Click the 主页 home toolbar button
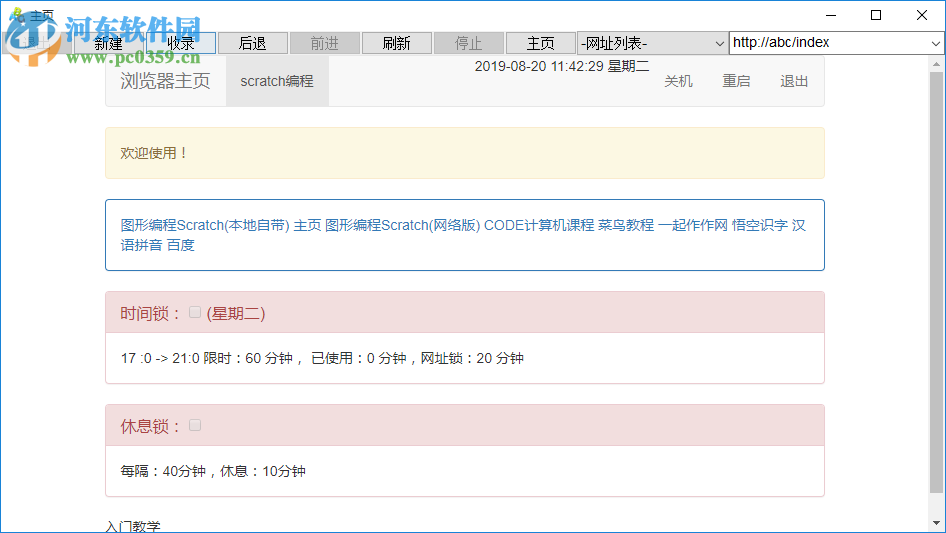This screenshot has width=946, height=533. tap(541, 43)
